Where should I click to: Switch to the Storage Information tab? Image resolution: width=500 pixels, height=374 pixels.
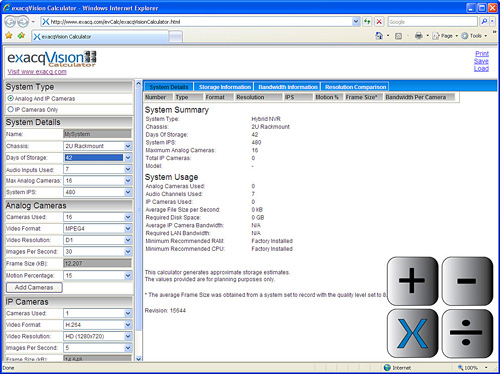point(224,87)
